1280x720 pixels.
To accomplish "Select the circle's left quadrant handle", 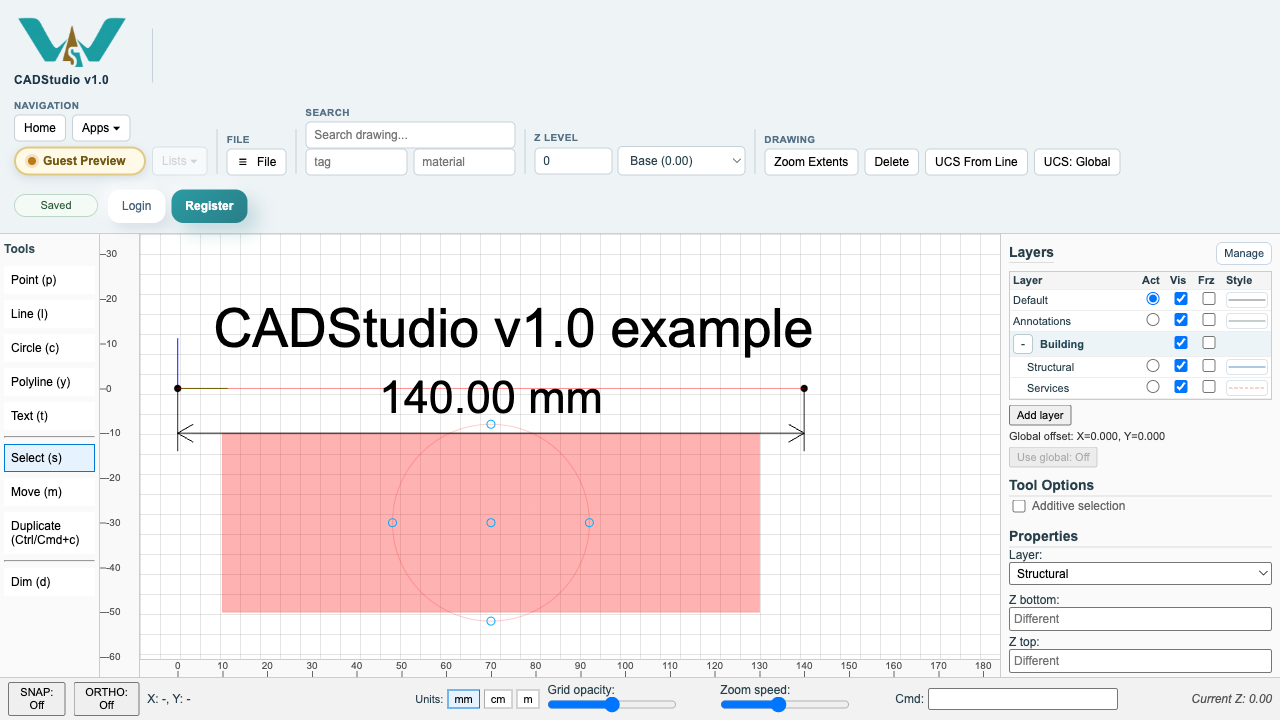I will tap(392, 523).
